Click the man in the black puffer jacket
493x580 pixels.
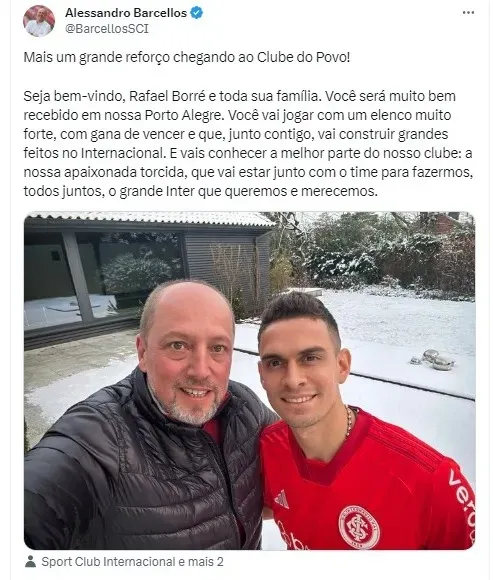148,414
